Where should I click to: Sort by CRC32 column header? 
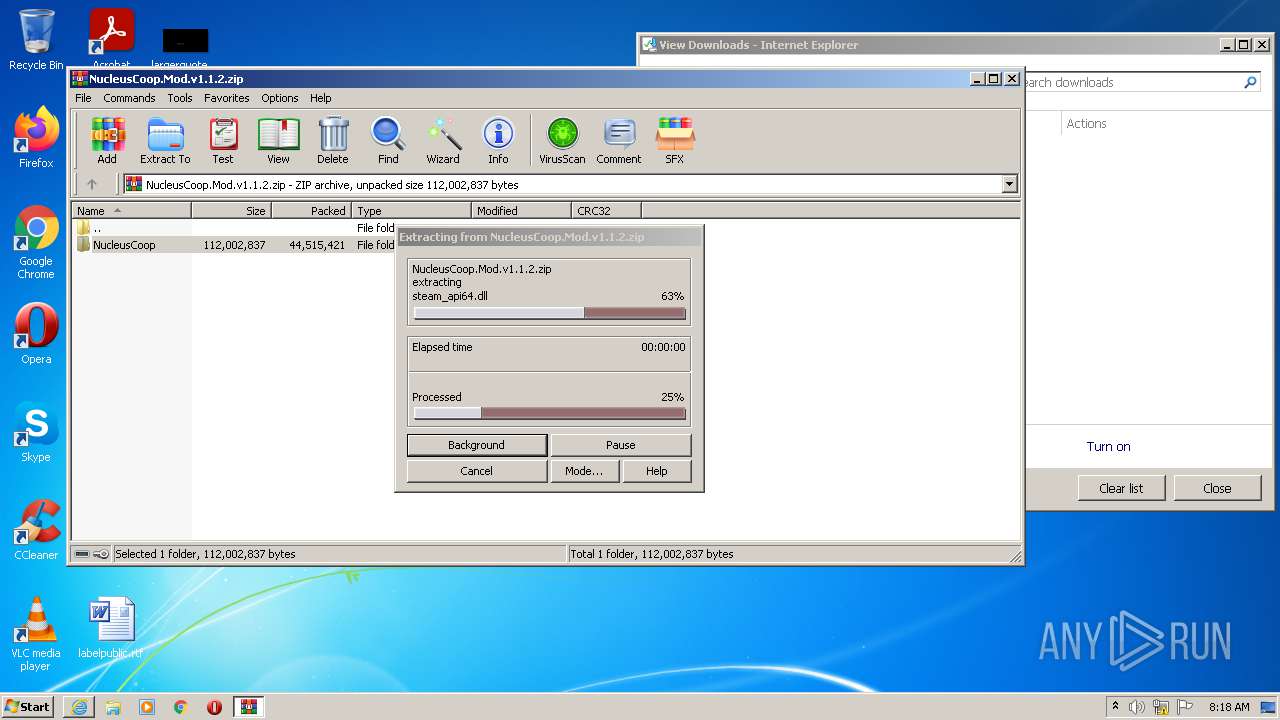pos(606,211)
